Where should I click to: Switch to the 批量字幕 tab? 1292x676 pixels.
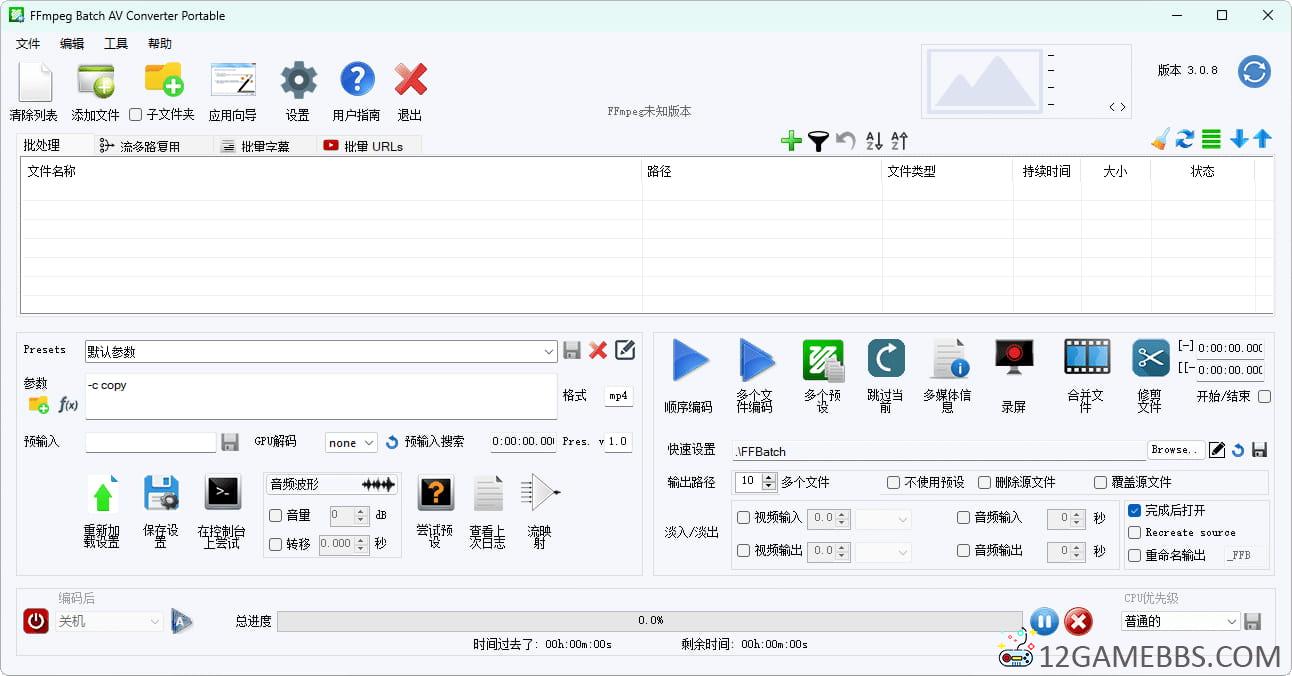[x=264, y=146]
